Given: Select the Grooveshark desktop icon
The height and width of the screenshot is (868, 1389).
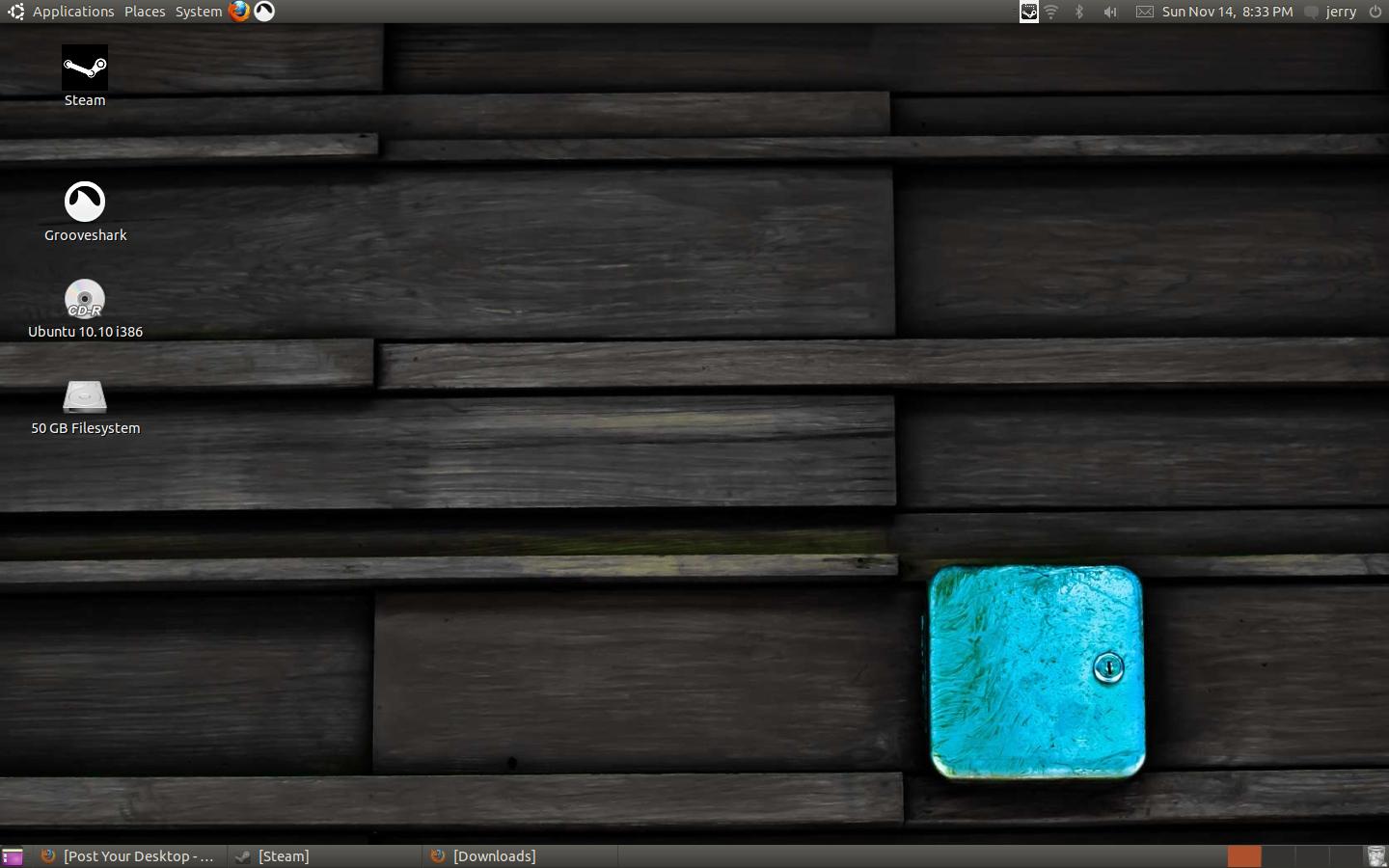Looking at the screenshot, I should pos(85,202).
